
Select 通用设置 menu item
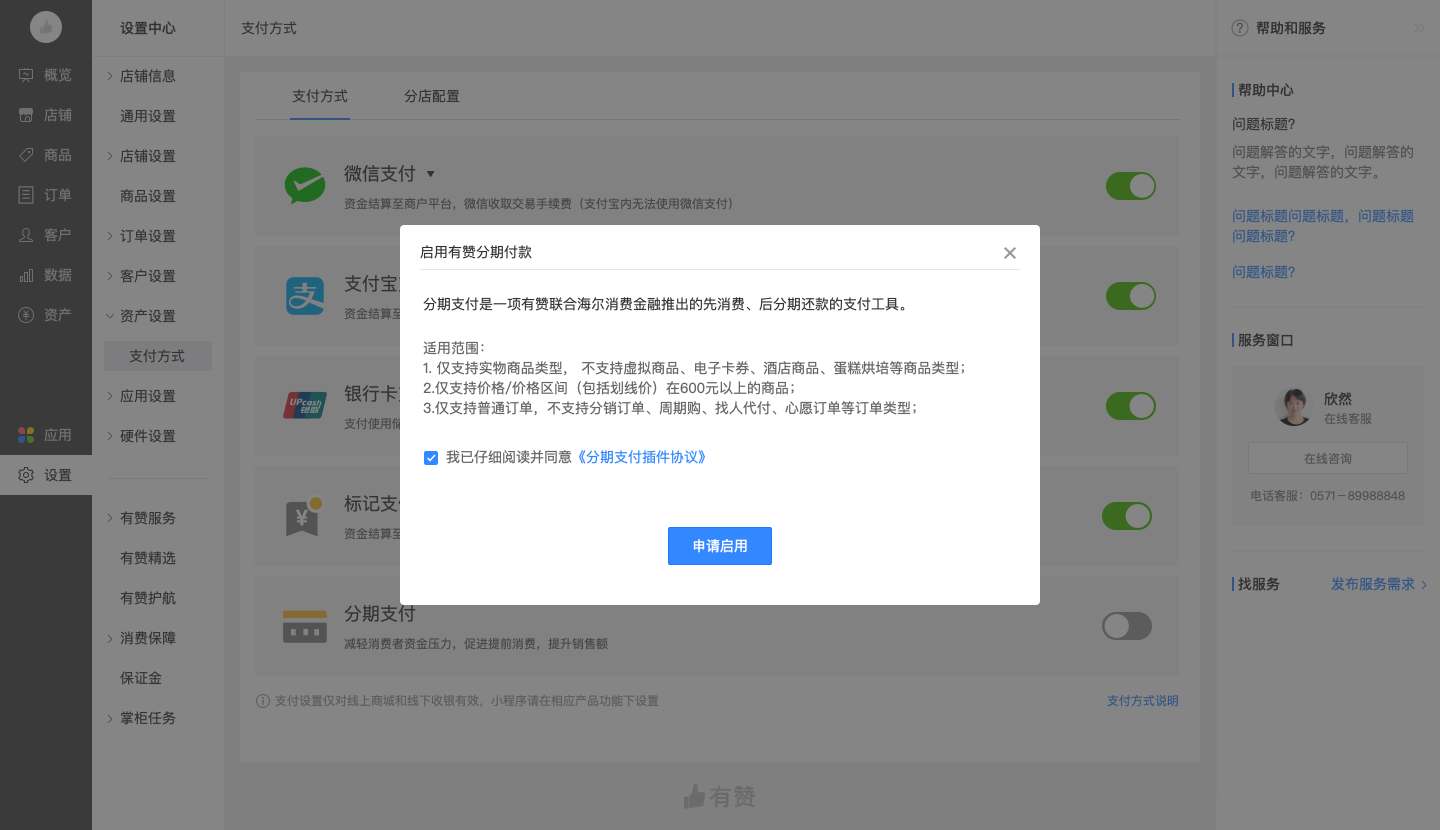[x=148, y=116]
